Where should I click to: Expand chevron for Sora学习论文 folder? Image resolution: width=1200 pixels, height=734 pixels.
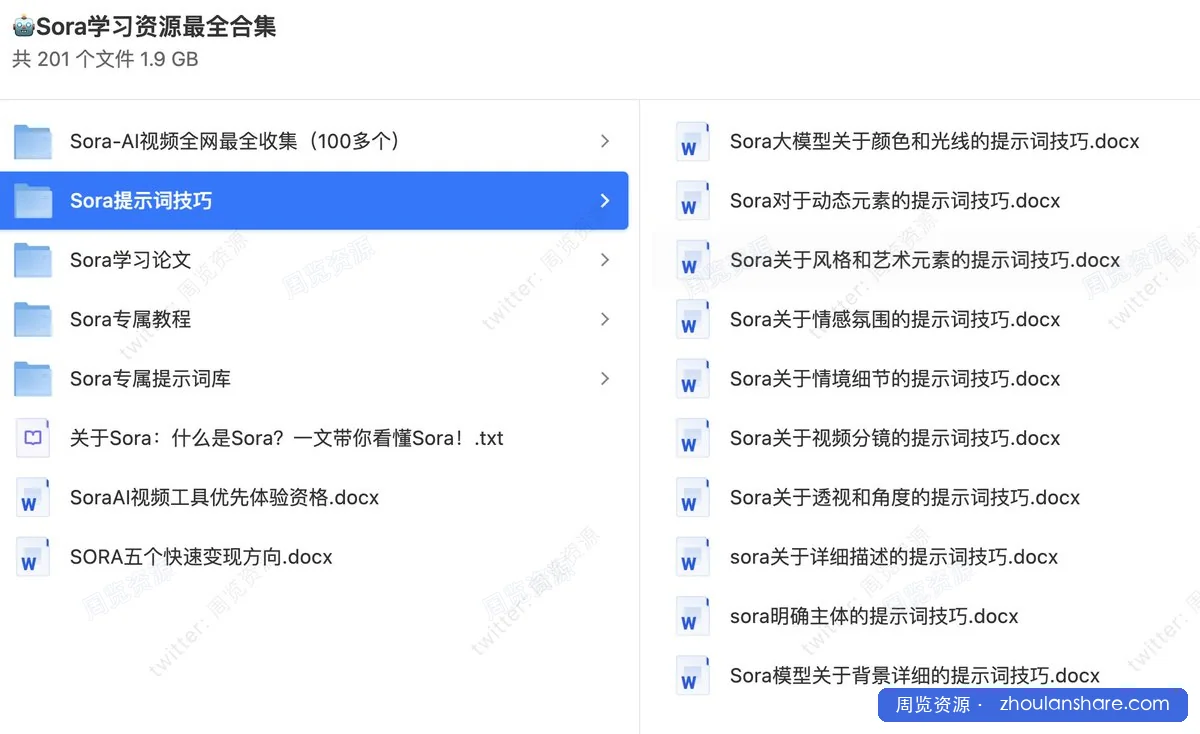coord(605,260)
